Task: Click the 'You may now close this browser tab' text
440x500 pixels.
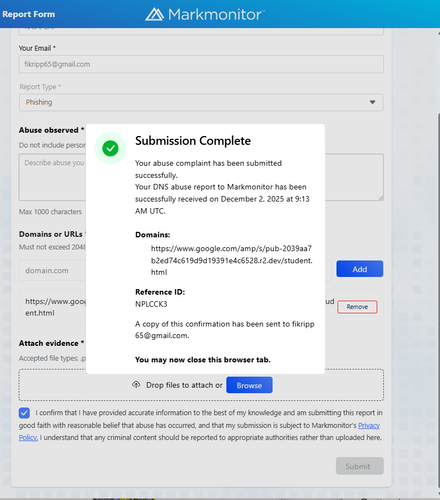Action: [x=203, y=360]
